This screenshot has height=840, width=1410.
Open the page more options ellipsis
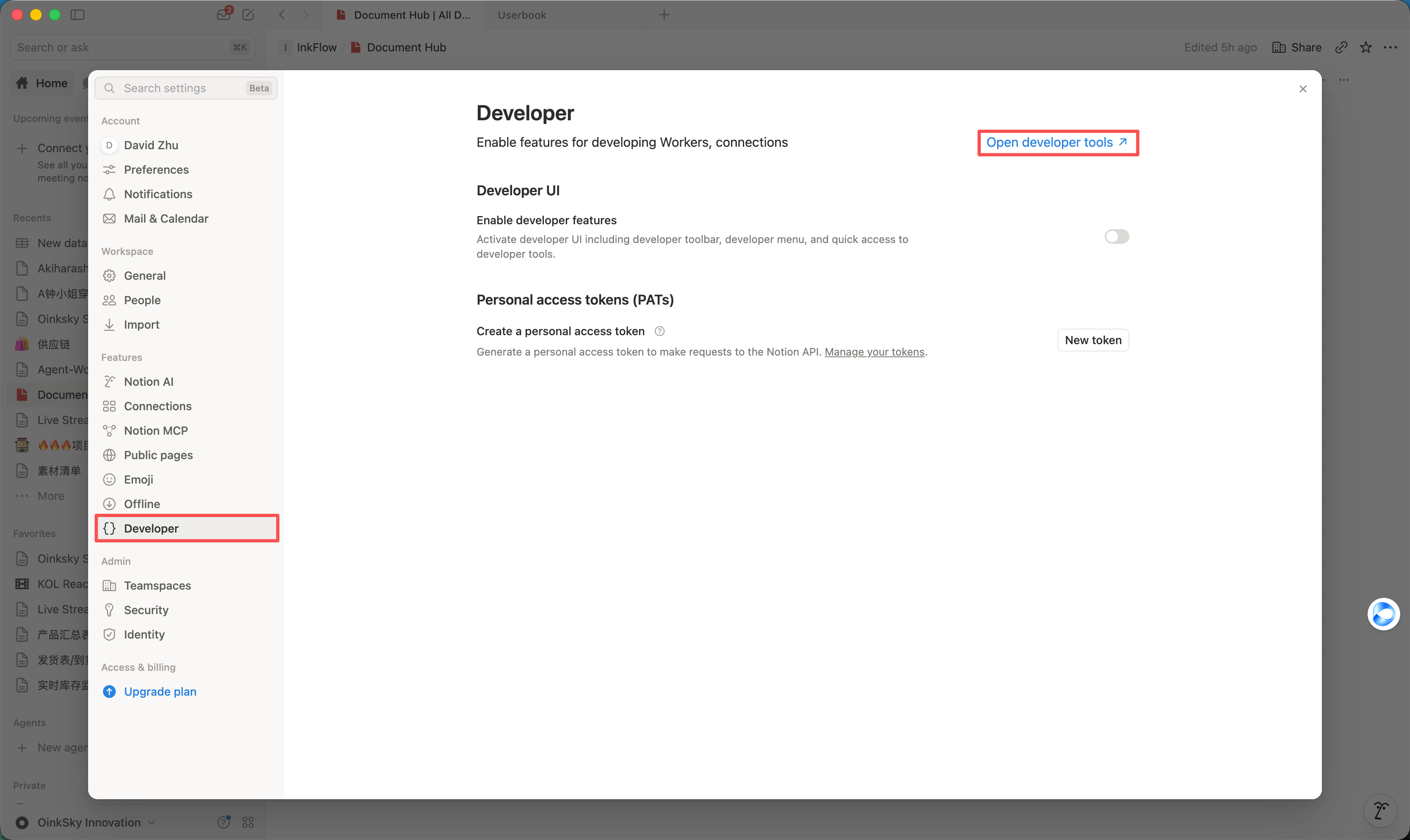pyautogui.click(x=1390, y=48)
